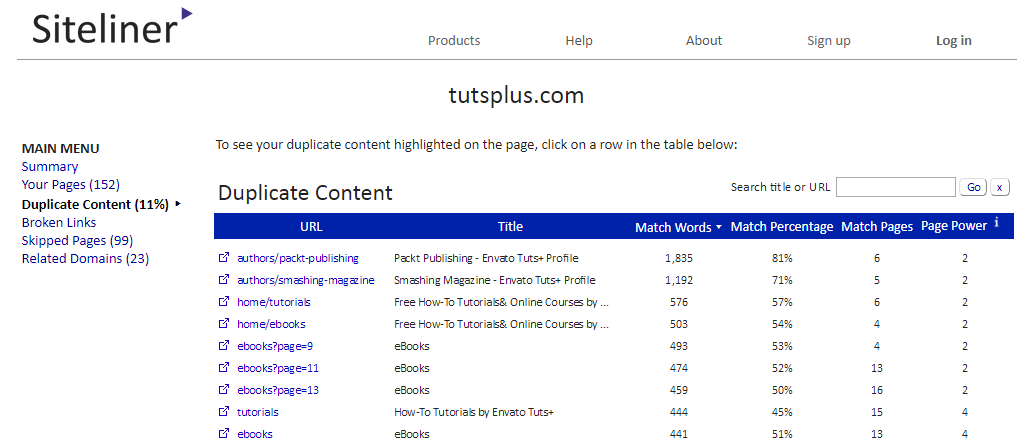Screen dimensions: 1027x447
Task: Open home/ebooks URL link
Action: coord(271,324)
